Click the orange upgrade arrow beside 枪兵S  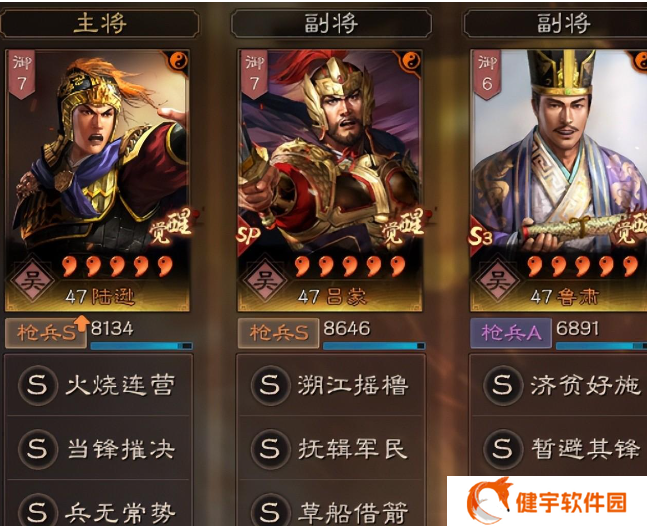coord(82,323)
